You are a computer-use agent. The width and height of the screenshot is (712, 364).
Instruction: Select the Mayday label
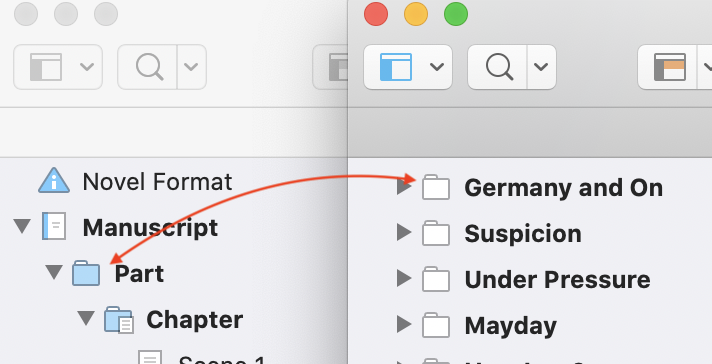510,326
